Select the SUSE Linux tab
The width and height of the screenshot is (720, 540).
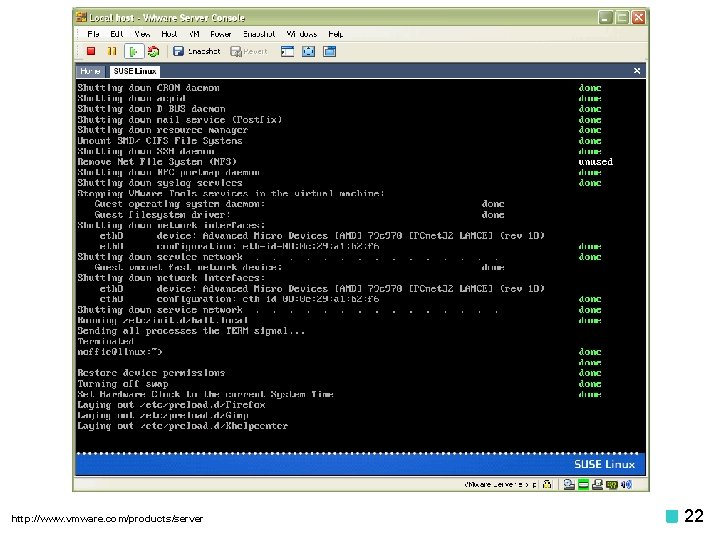point(135,71)
